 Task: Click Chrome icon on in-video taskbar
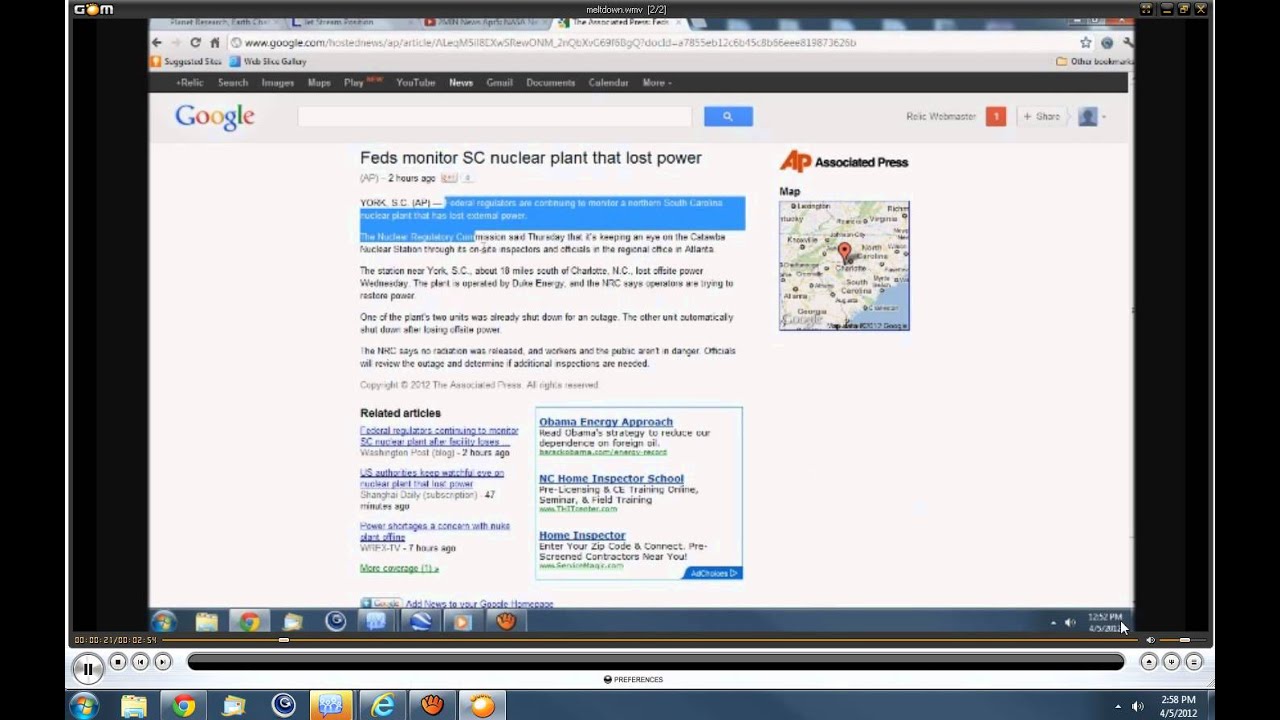point(249,622)
